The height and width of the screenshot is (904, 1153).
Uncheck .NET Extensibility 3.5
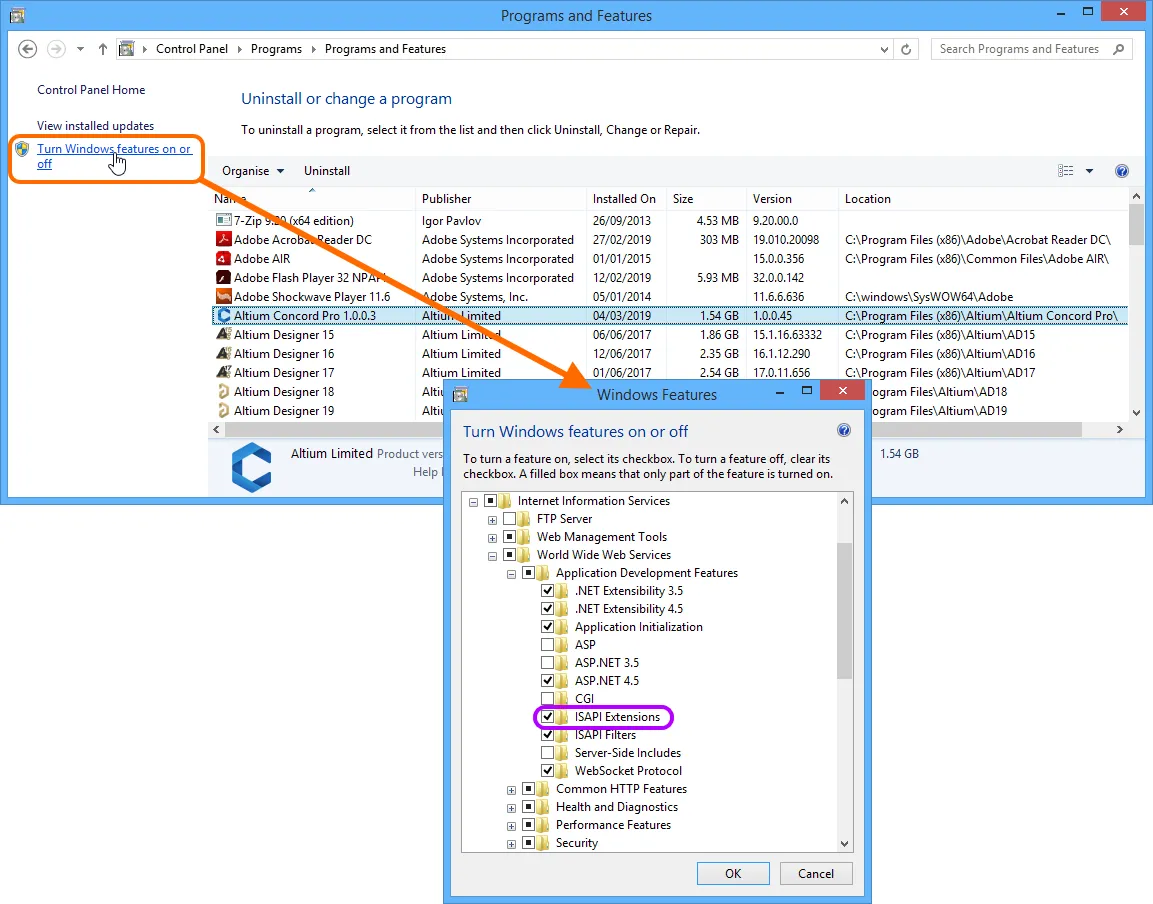547,591
